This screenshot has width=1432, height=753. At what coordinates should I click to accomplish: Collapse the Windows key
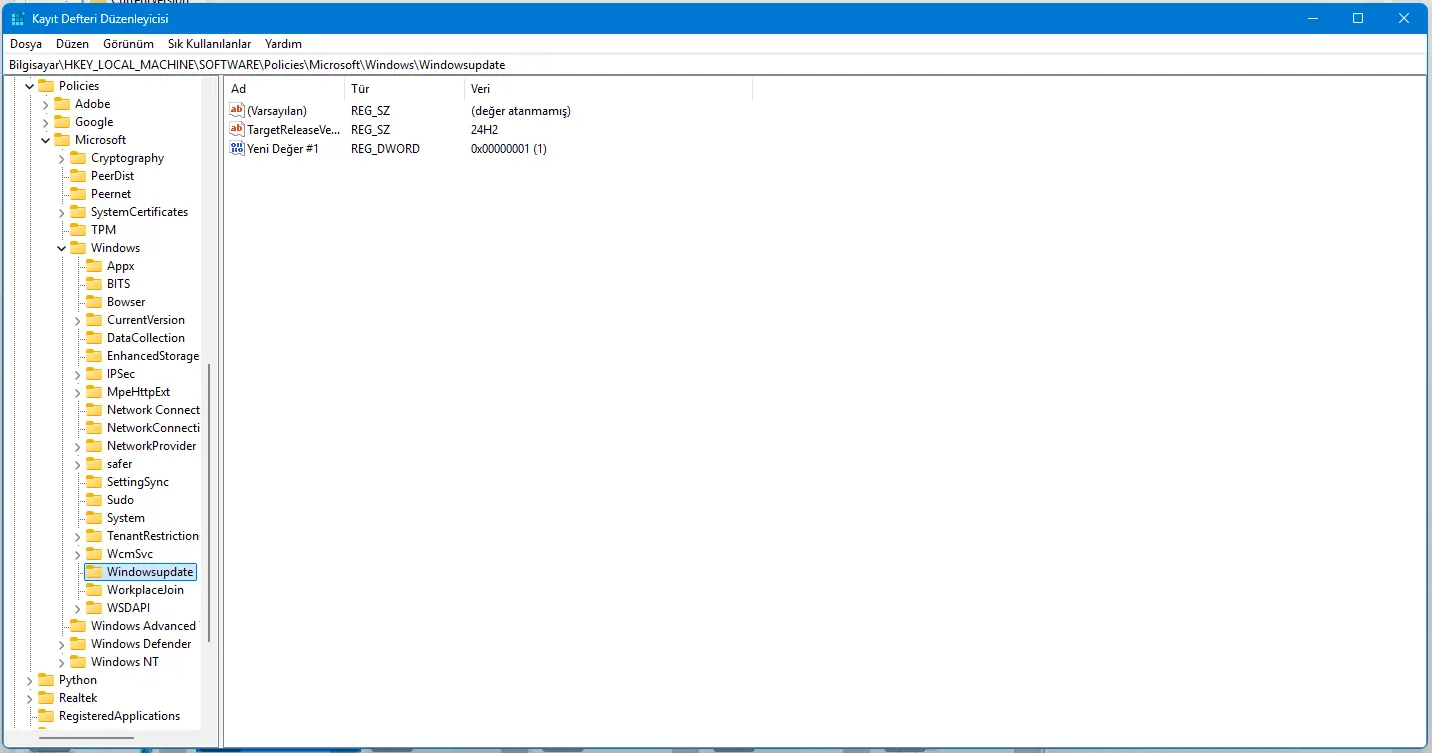62,248
